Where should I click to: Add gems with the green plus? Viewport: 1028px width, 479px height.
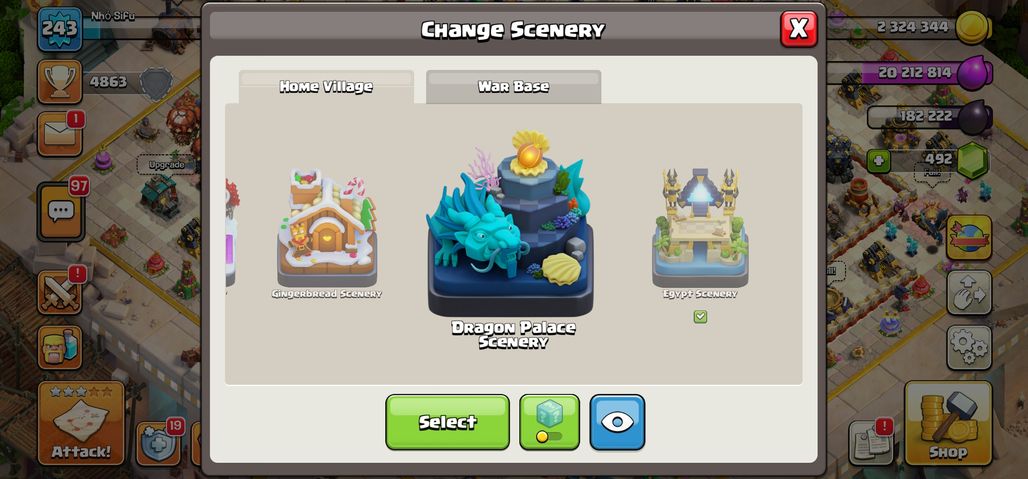pos(879,161)
